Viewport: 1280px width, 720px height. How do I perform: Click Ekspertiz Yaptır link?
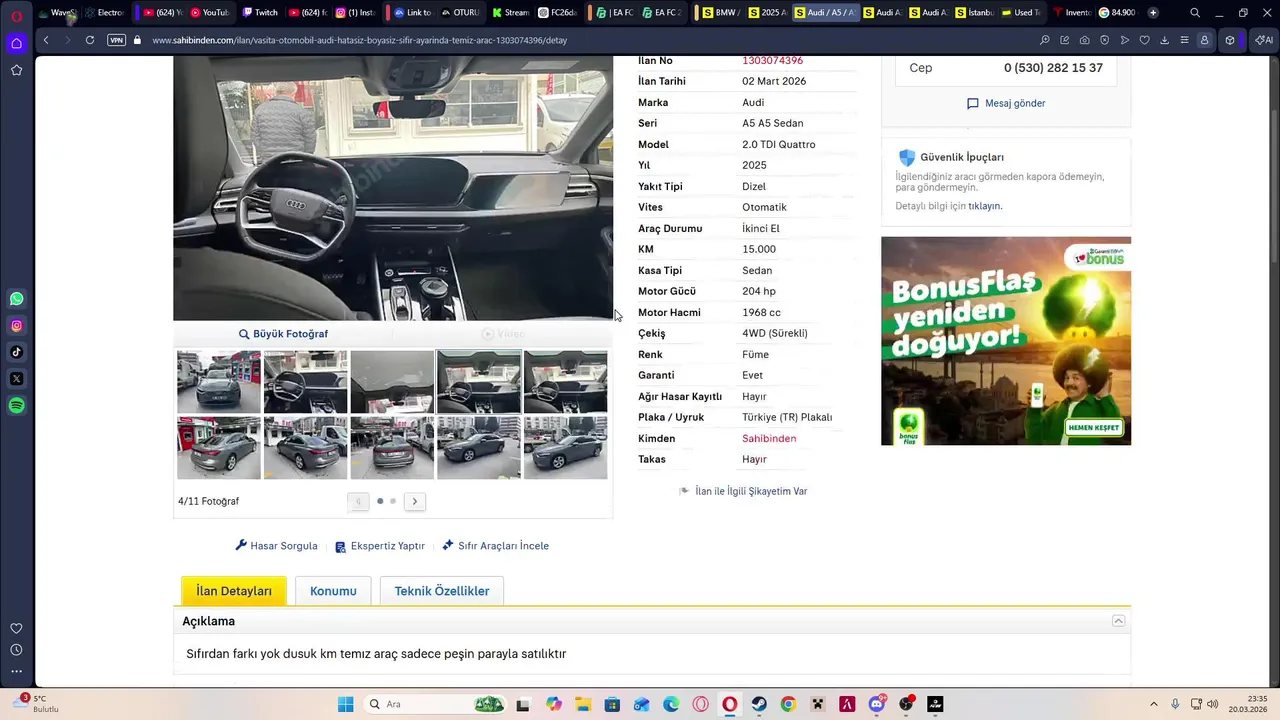[x=380, y=546]
